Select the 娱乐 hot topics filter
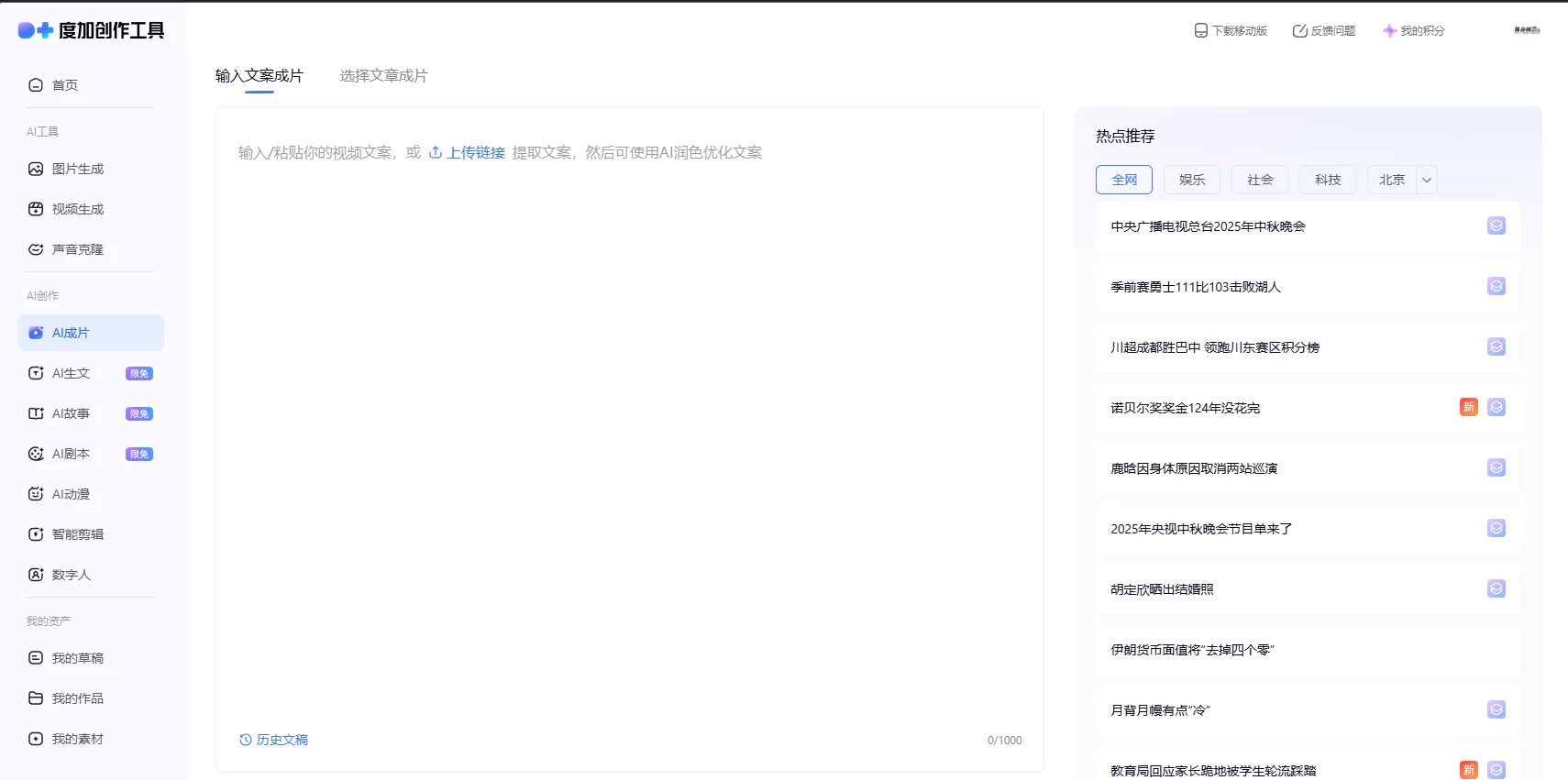Viewport: 1568px width, 780px height. pyautogui.click(x=1192, y=181)
